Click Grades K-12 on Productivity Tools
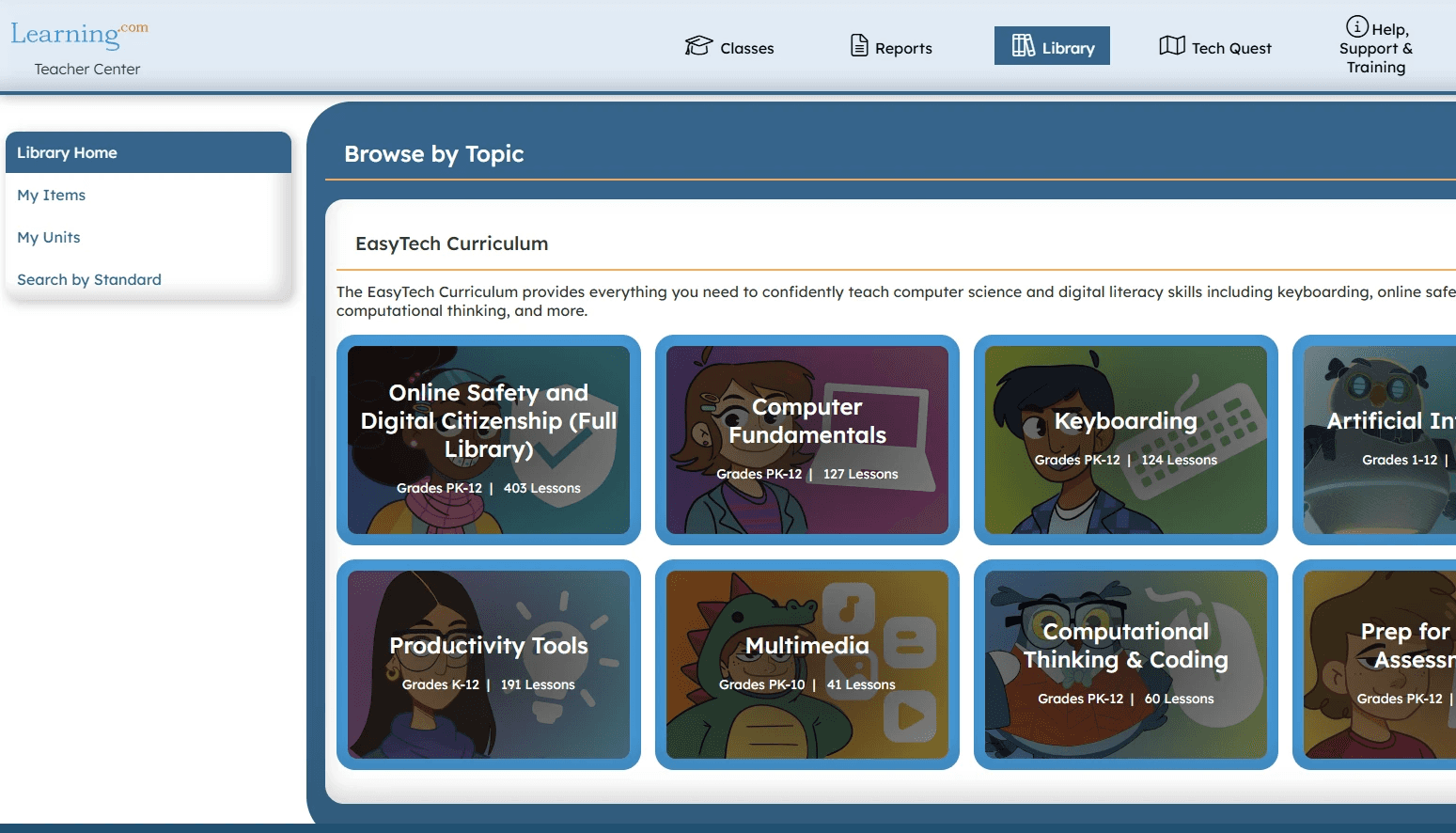Image resolution: width=1456 pixels, height=833 pixels. [441, 684]
